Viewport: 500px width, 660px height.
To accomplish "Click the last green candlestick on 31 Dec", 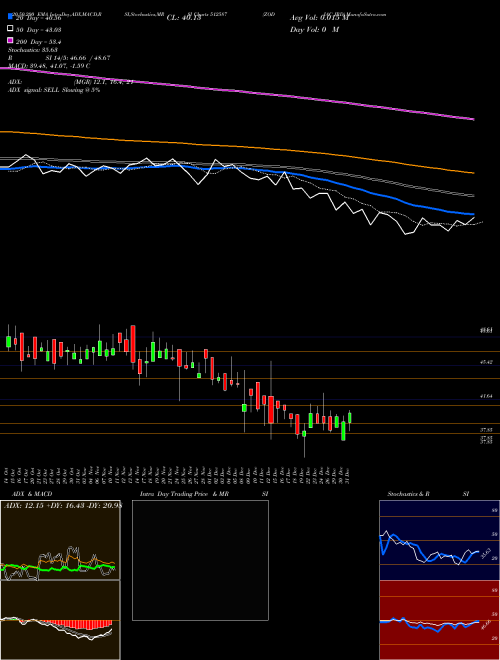I will coord(350,418).
